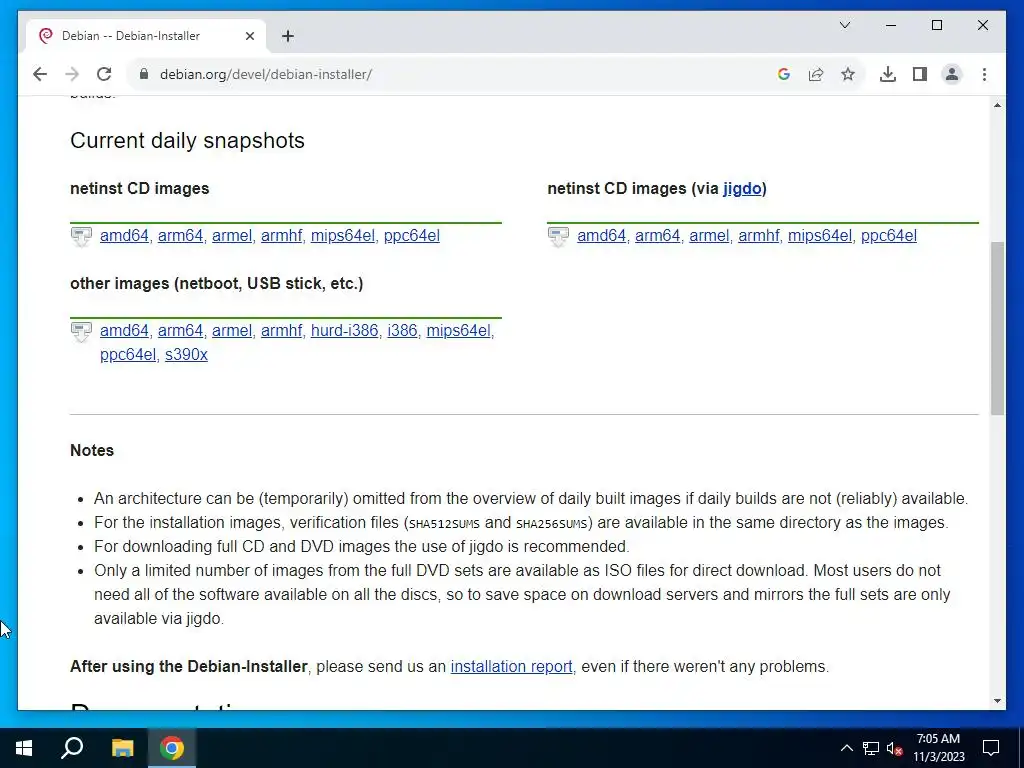
Task: Open armhf under netinst CD images
Action: (281, 236)
